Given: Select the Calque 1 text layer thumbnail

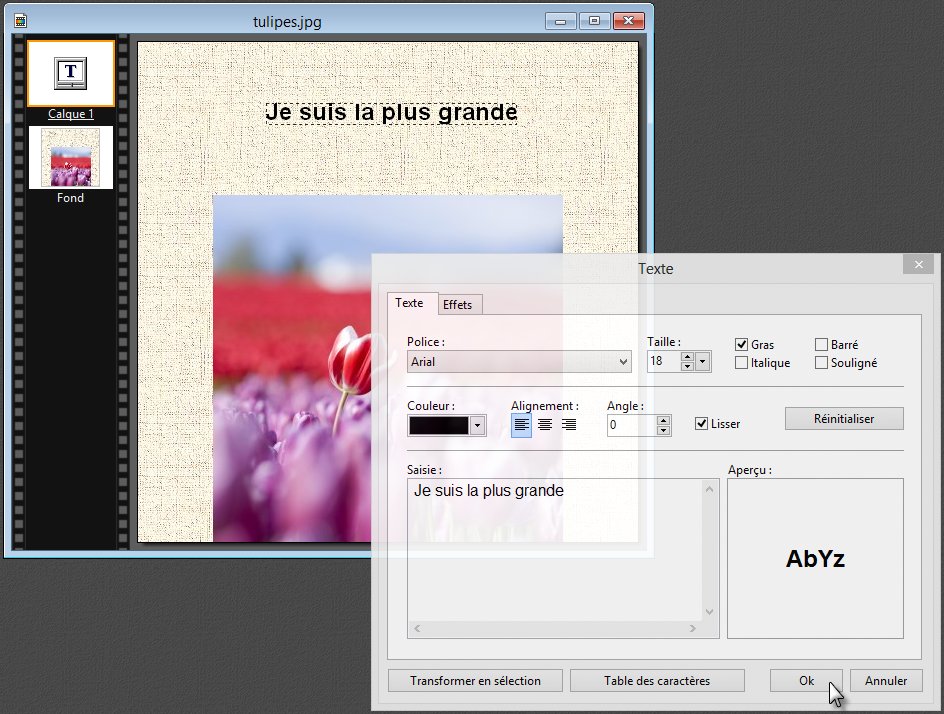Looking at the screenshot, I should coord(70,73).
